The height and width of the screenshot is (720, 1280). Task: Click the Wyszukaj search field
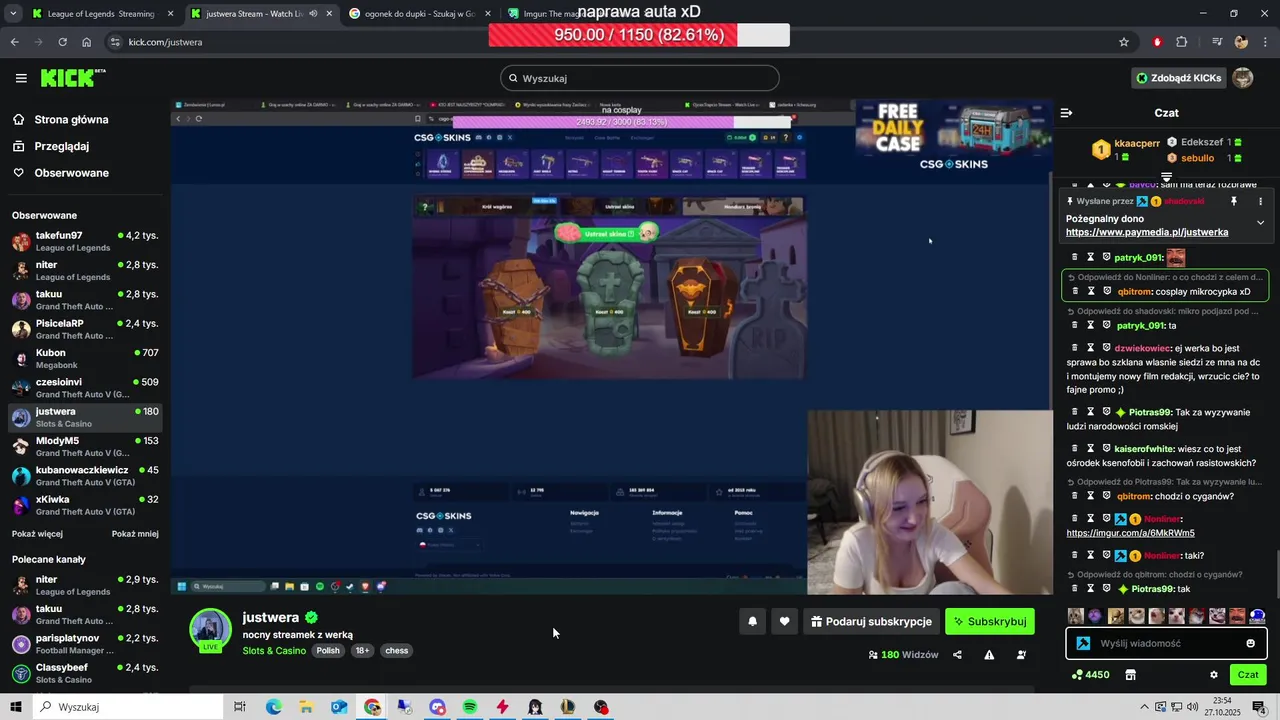pyautogui.click(x=640, y=78)
